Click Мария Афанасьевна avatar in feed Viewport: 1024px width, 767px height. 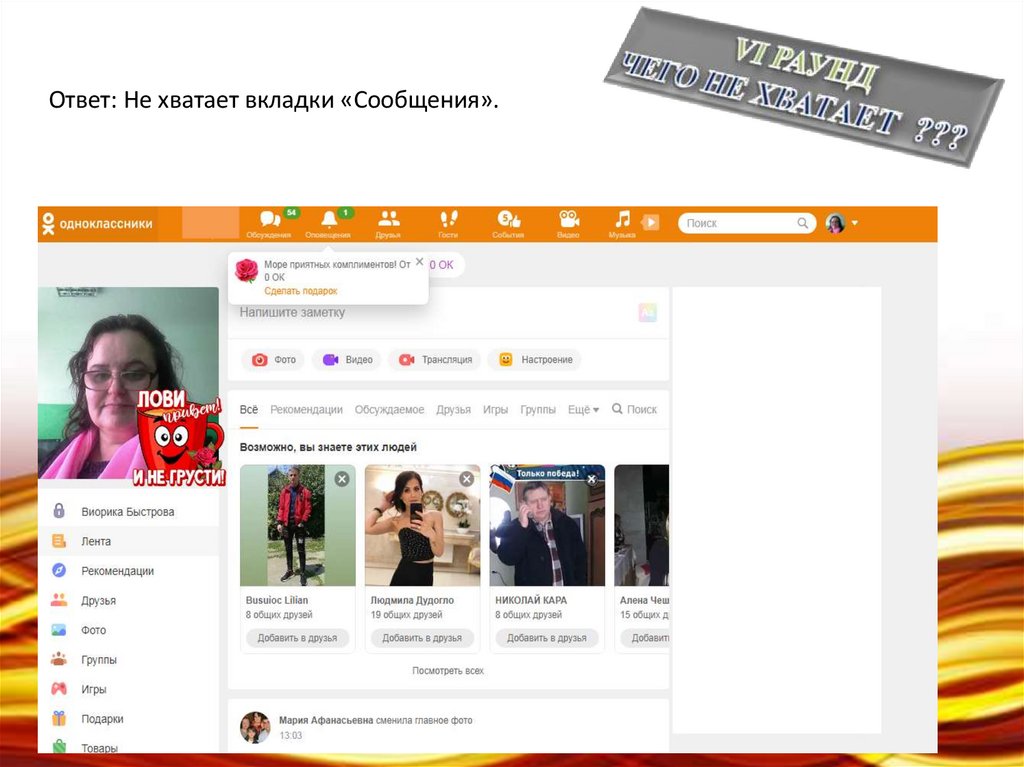pyautogui.click(x=255, y=727)
